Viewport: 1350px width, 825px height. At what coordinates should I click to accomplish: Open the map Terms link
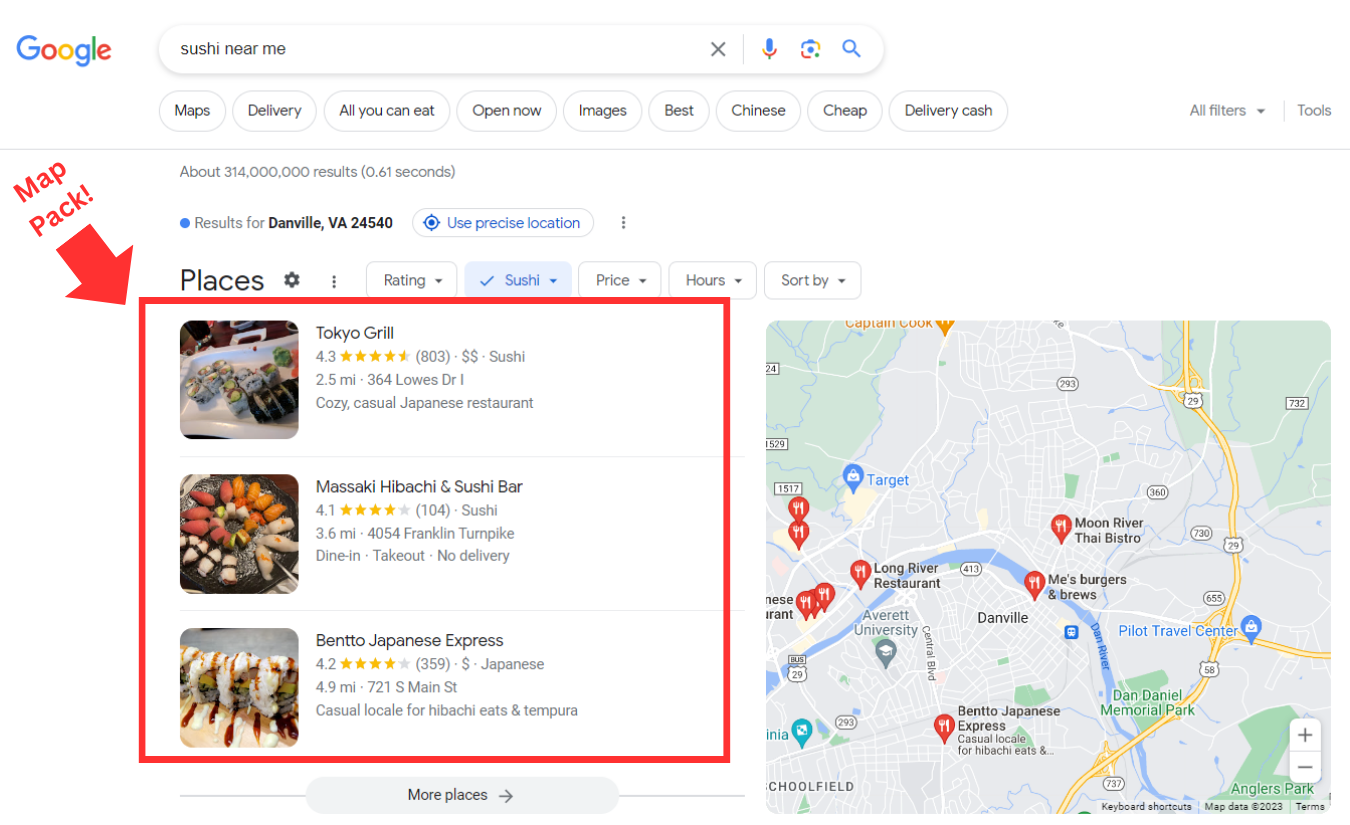coord(1310,806)
